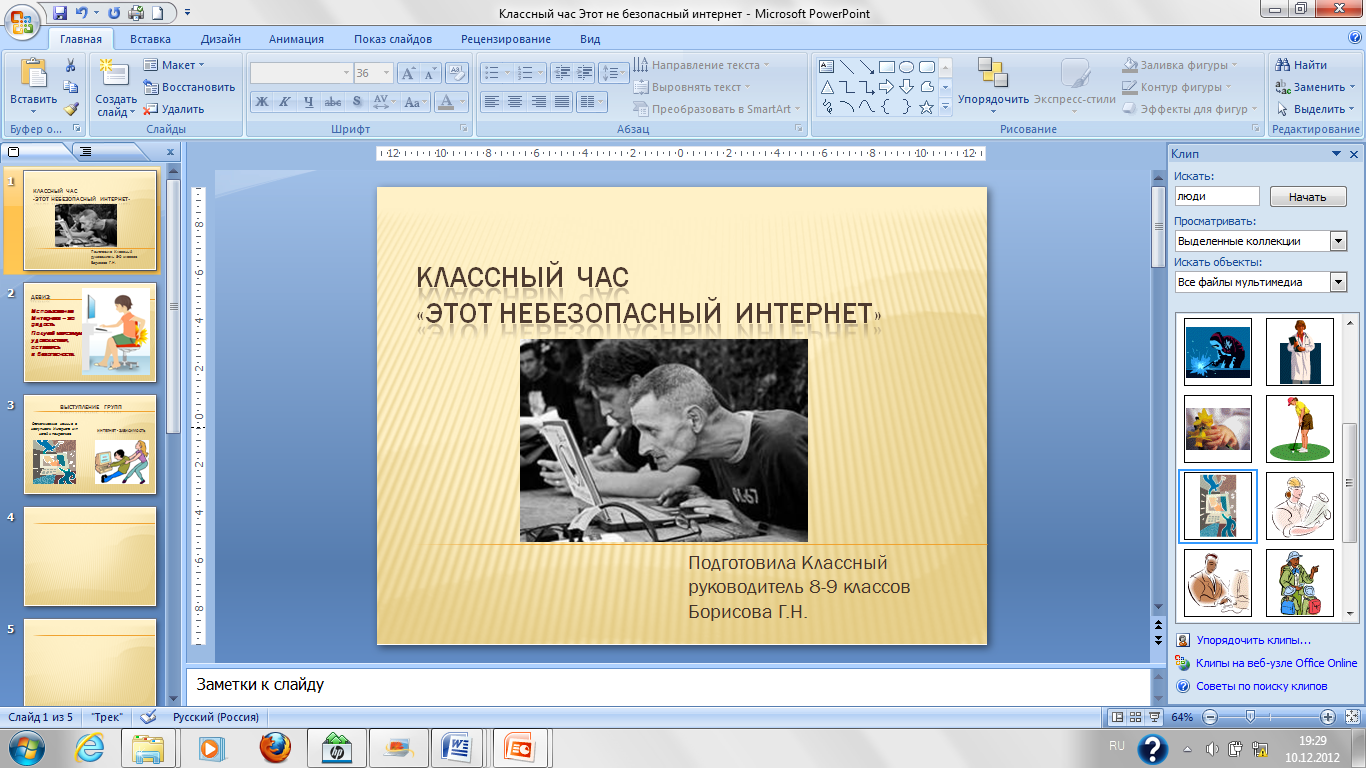Click the Paste clipboard icon

tap(34, 72)
